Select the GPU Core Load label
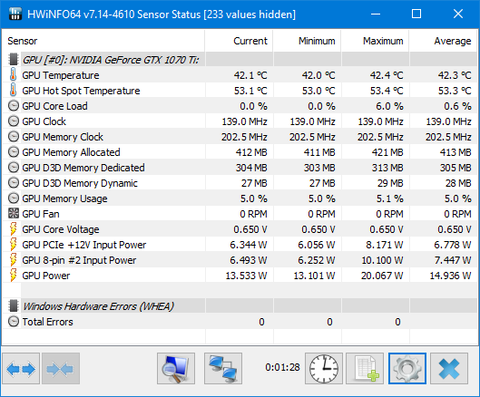The image size is (480, 397). coord(55,106)
